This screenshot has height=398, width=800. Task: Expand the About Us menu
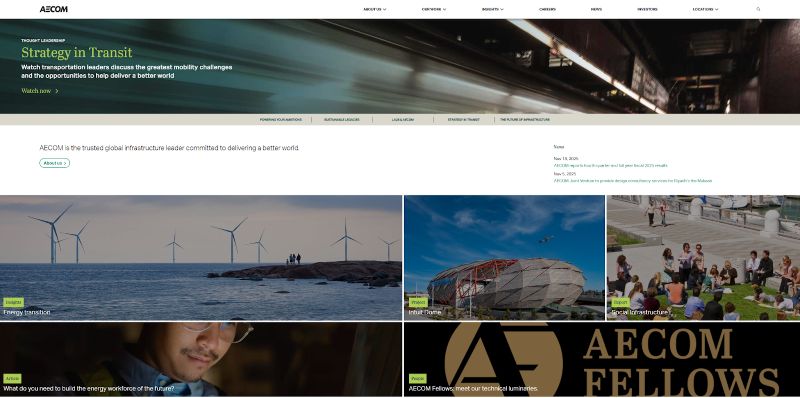pyautogui.click(x=374, y=9)
